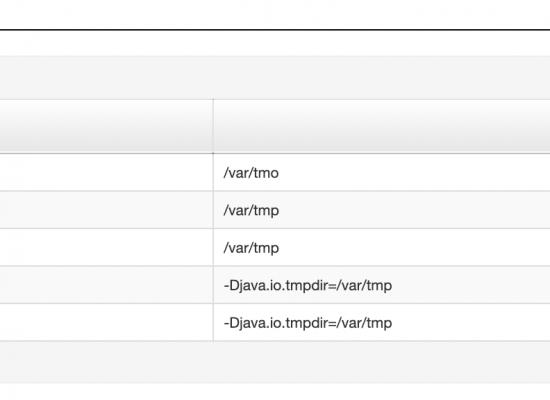Select the "/var/tmp" cell directly below "/var/tmo"
Screen dimensions: 550x400
[x=382, y=210]
